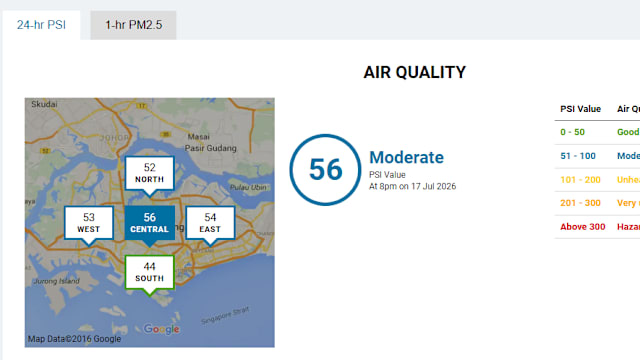Click the Pasir Gudang label on map
Image resolution: width=640 pixels, height=360 pixels.
tap(211, 148)
